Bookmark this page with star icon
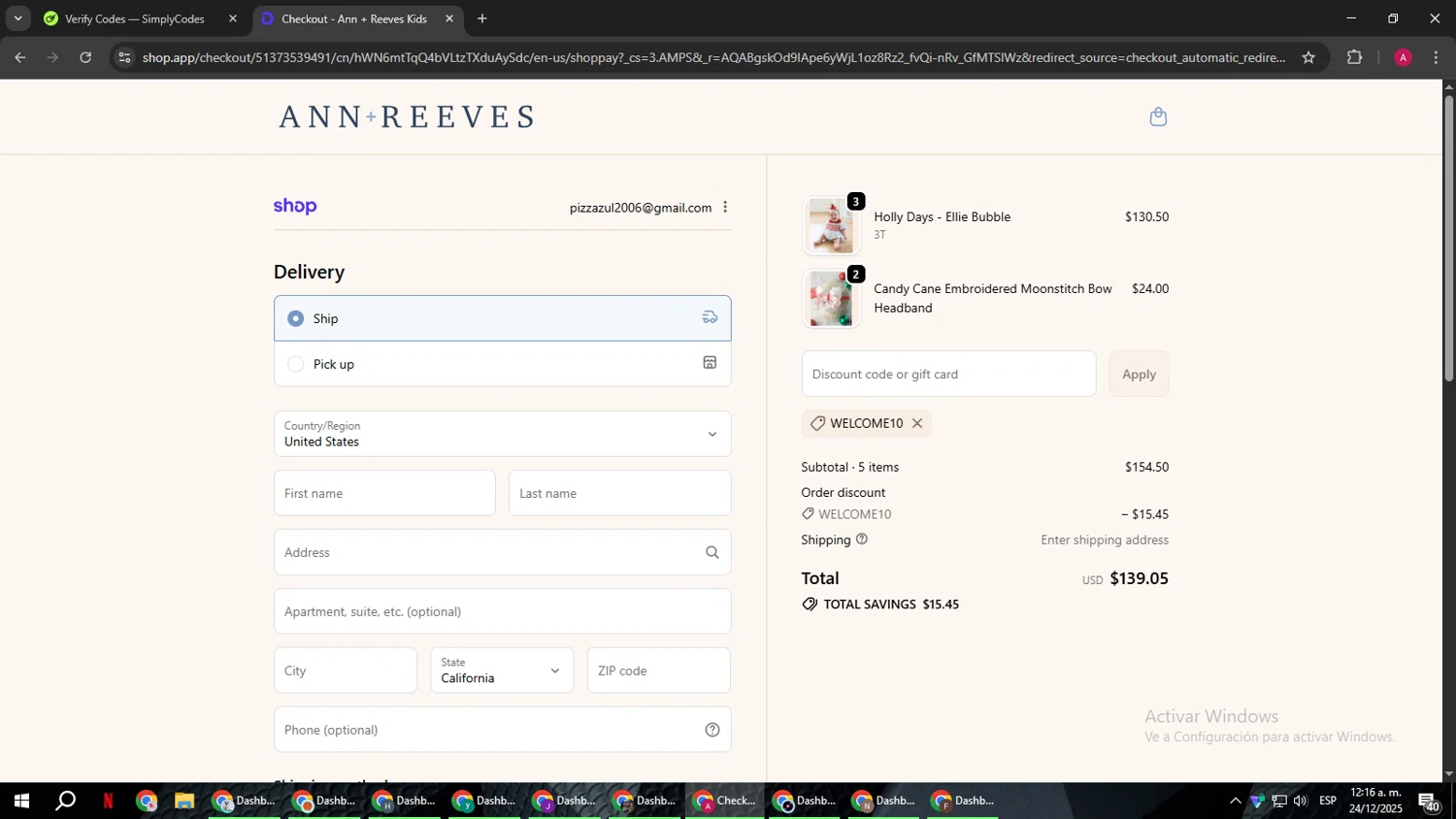 pos(1308,57)
